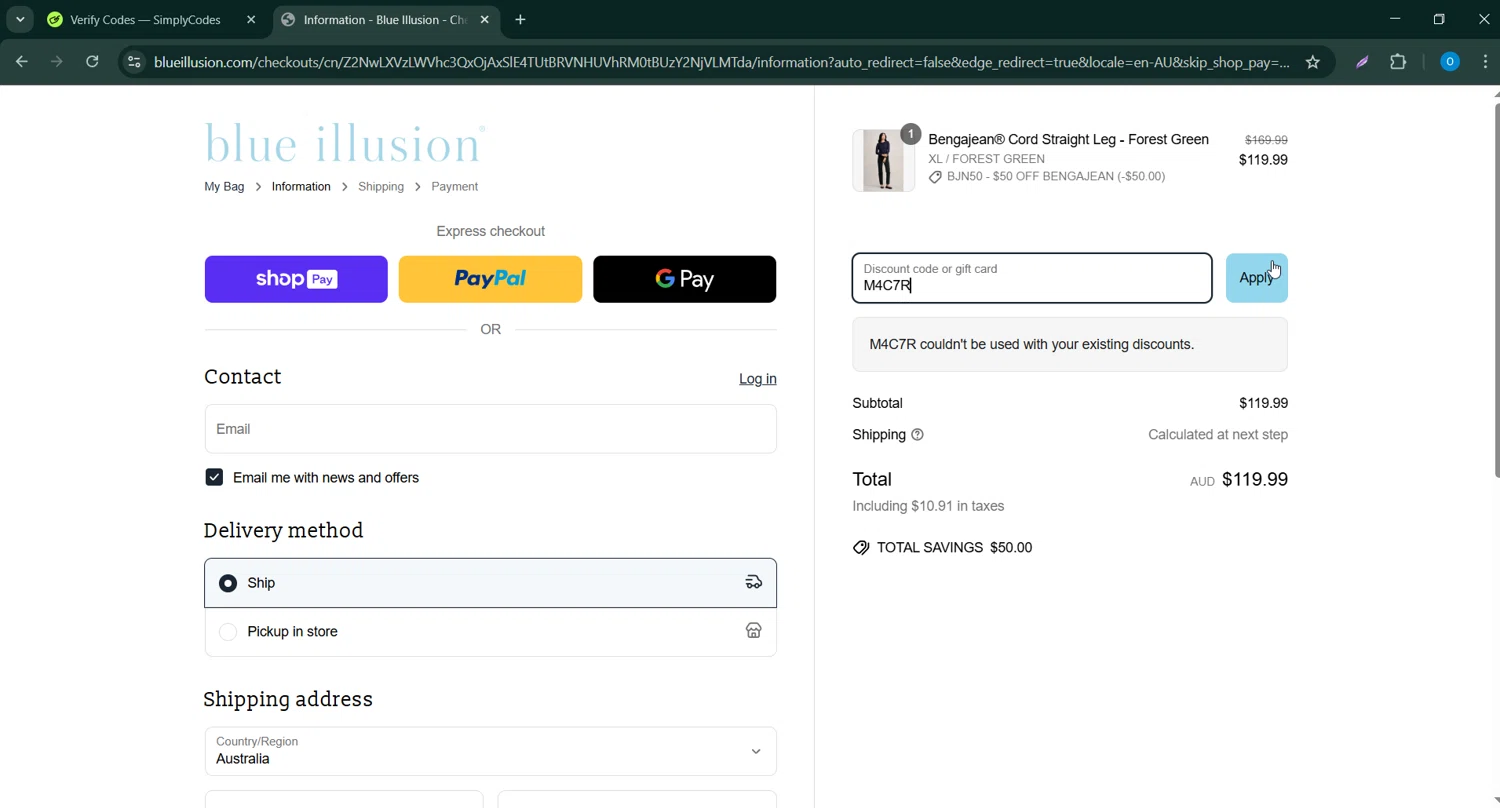This screenshot has height=808, width=1500.
Task: Close the Blue Illusion checkout tab
Action: click(485, 19)
